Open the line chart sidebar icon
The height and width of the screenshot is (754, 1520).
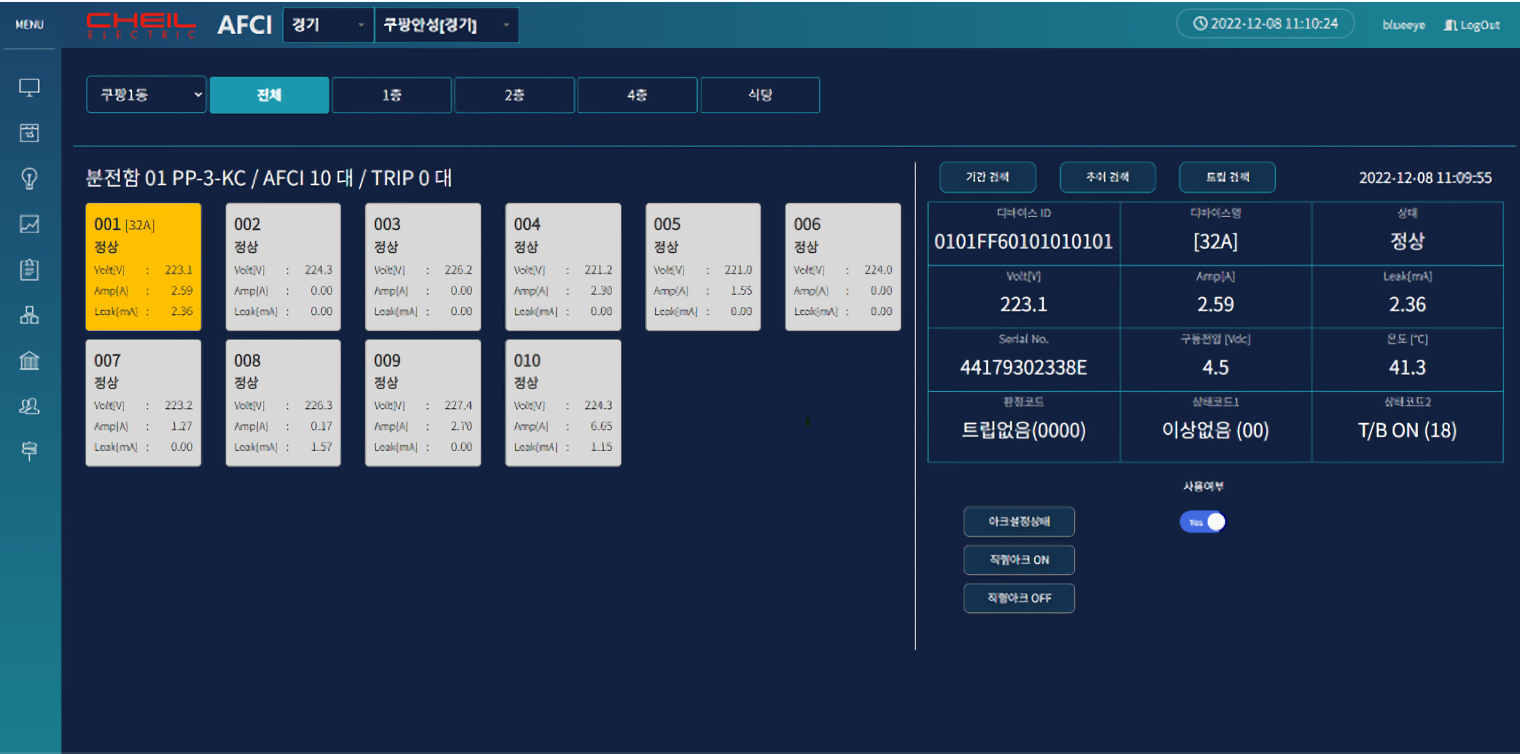click(x=29, y=224)
